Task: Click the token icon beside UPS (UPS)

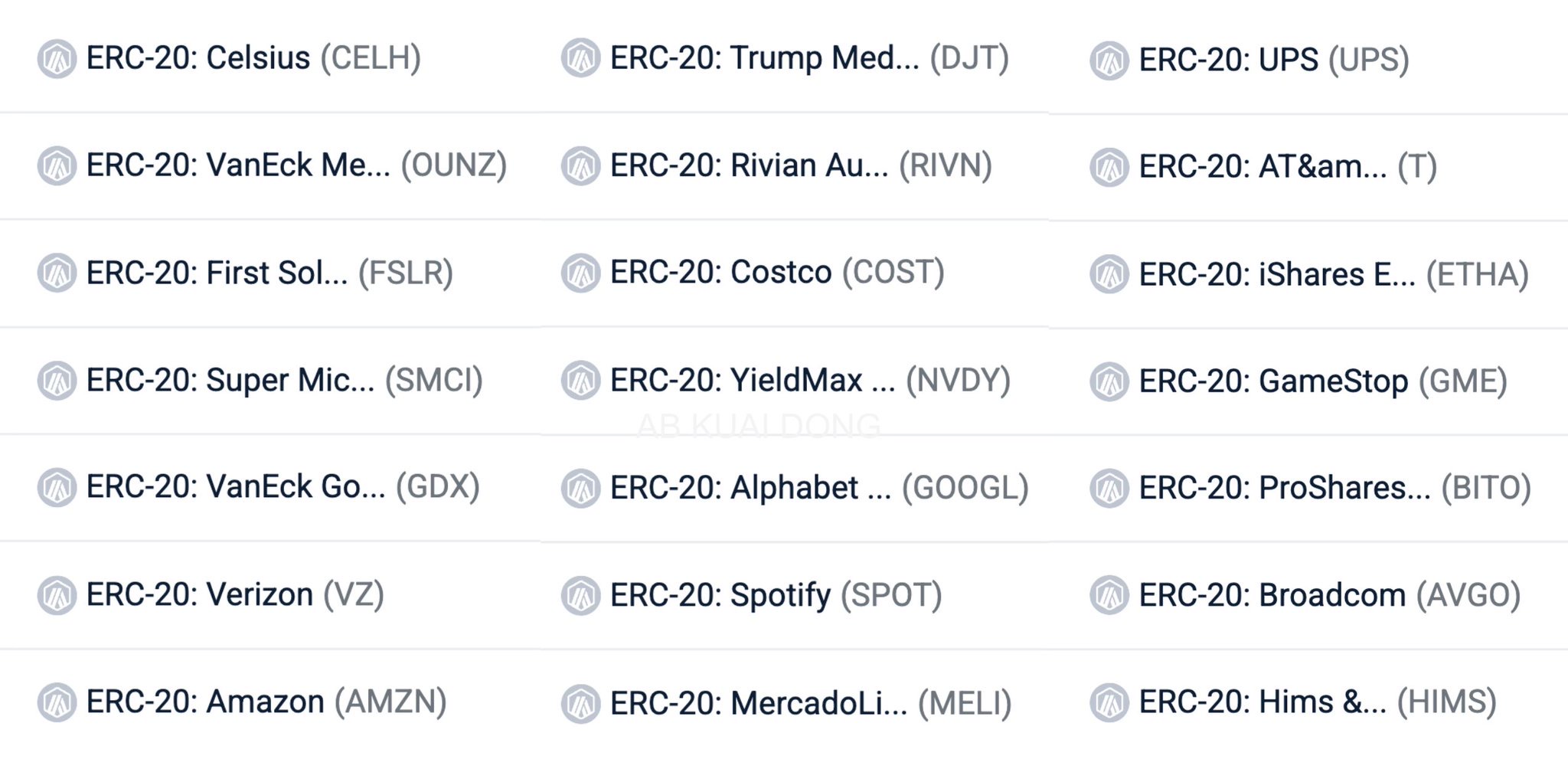Action: pyautogui.click(x=1109, y=61)
